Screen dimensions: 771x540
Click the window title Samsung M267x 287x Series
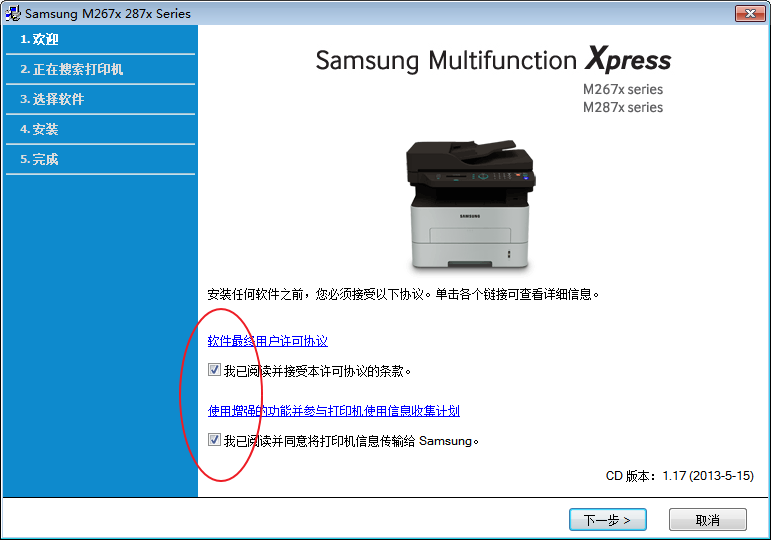[108, 14]
